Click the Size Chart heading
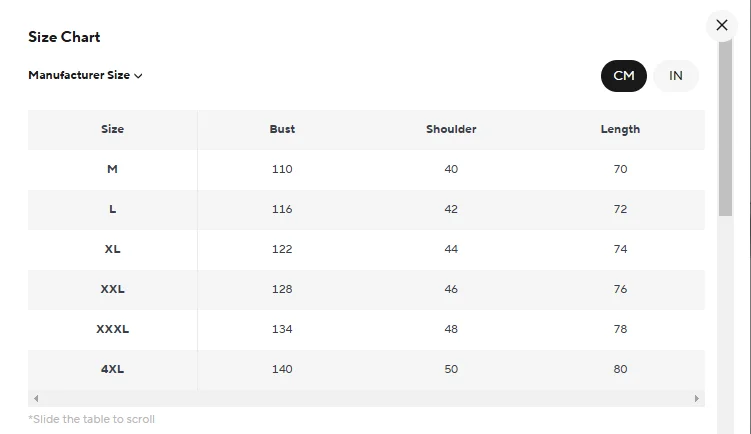The width and height of the screenshot is (751, 434). click(64, 37)
